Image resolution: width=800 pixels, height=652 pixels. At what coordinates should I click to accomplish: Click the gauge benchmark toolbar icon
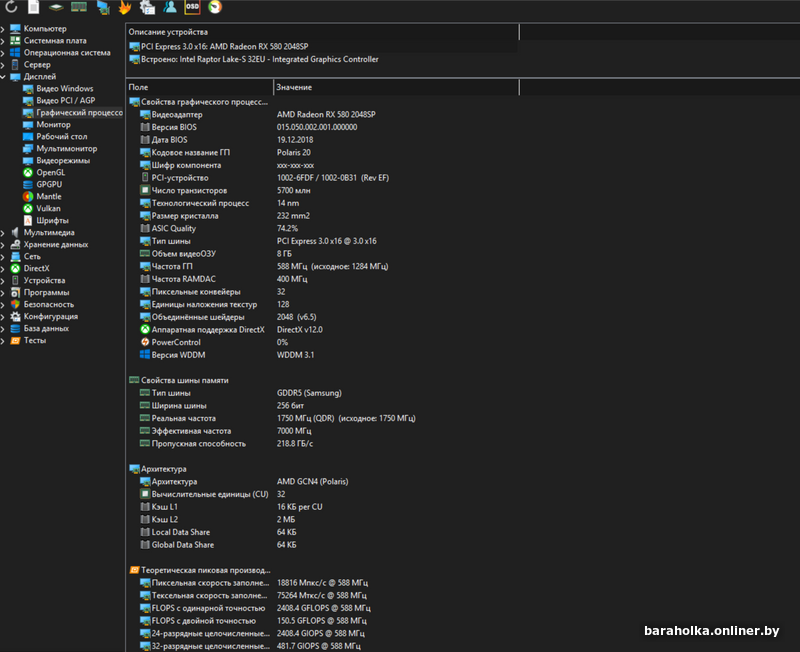[215, 7]
